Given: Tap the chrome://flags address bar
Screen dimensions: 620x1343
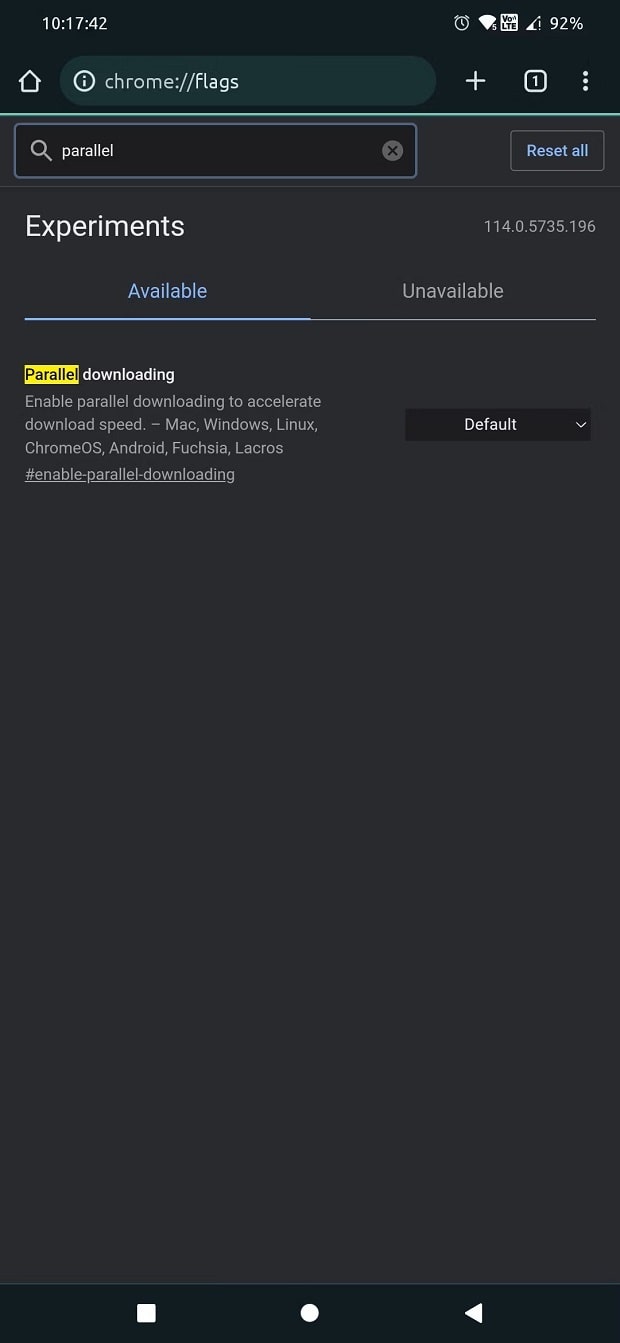Looking at the screenshot, I should (x=248, y=81).
